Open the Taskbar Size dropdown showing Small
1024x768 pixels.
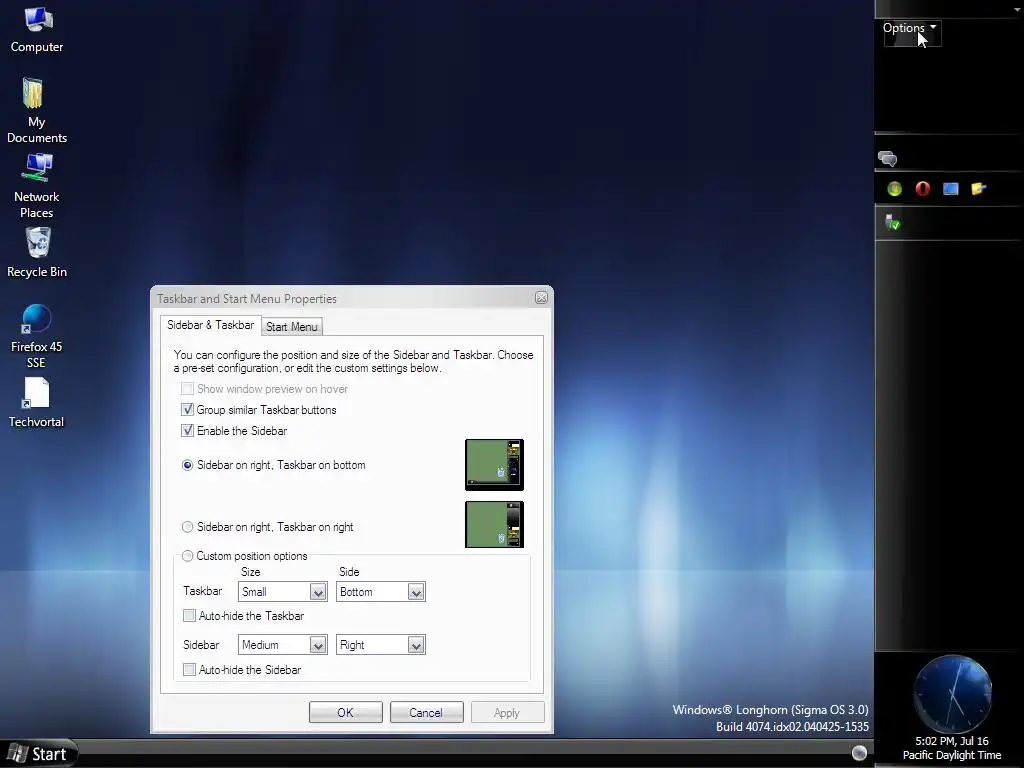click(x=282, y=592)
